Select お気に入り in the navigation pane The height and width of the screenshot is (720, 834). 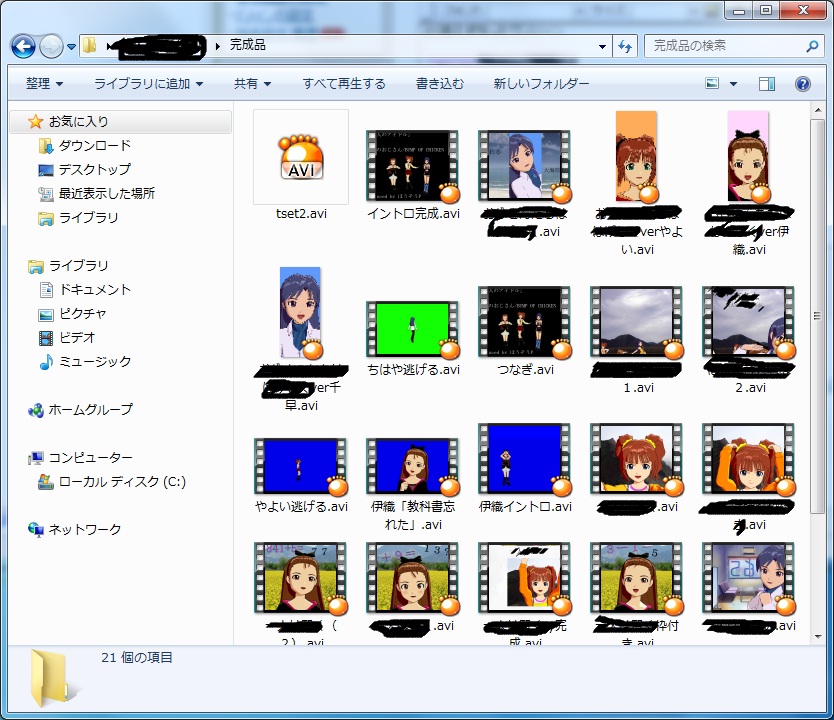(x=120, y=122)
